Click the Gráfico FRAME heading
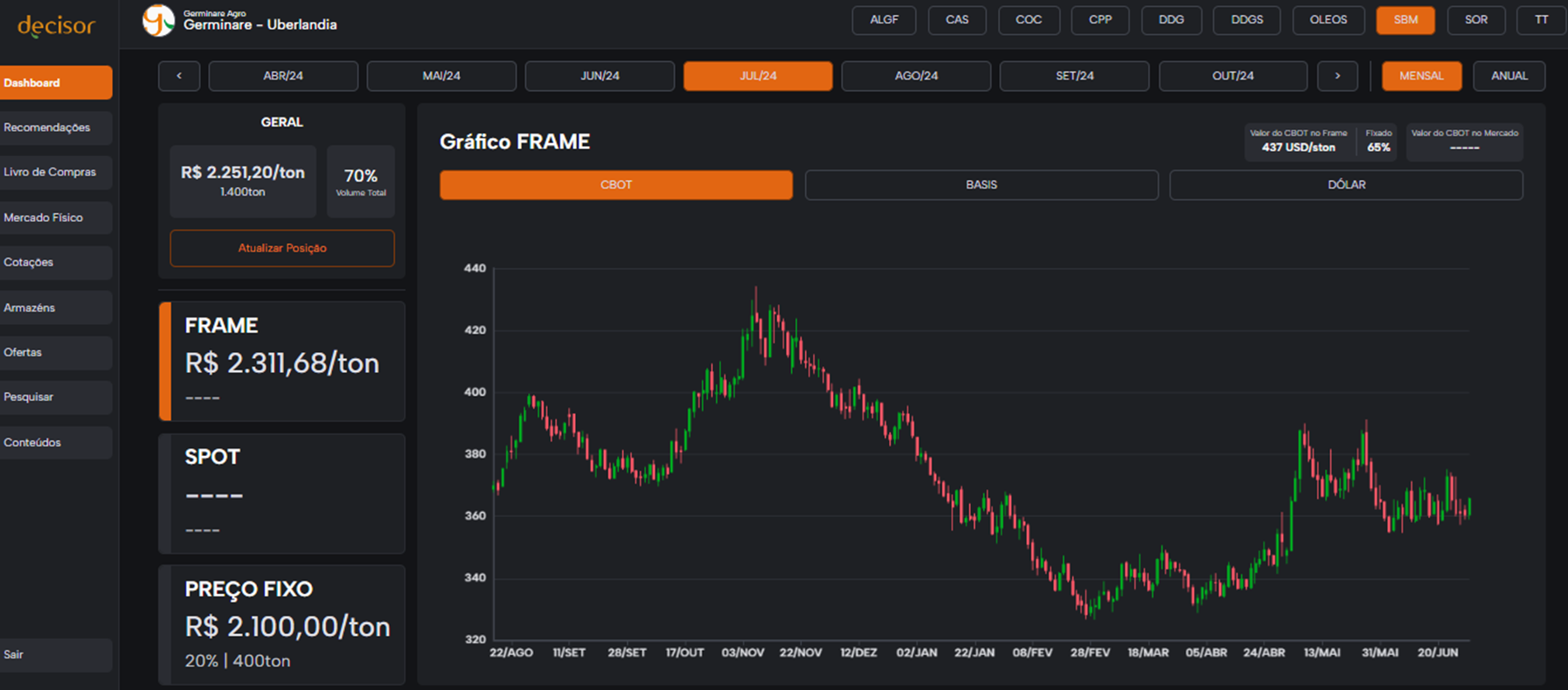Viewport: 1568px width, 690px height. 515,141
